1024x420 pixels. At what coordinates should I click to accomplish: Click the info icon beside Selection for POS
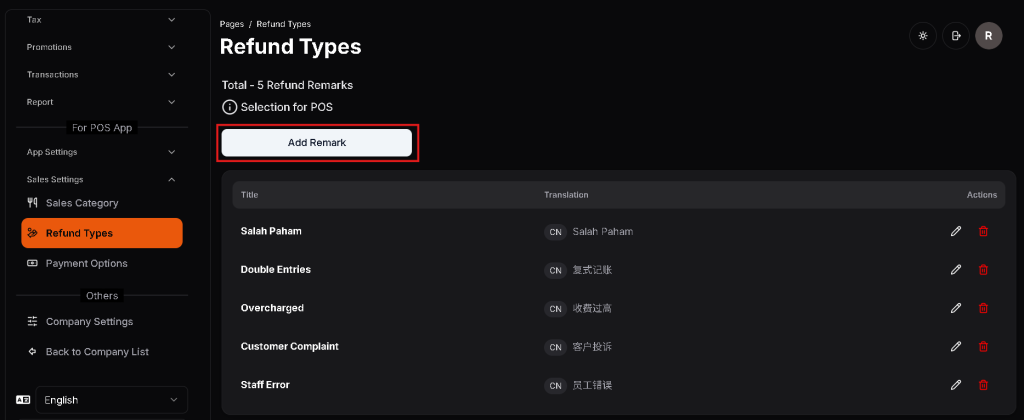tap(229, 107)
